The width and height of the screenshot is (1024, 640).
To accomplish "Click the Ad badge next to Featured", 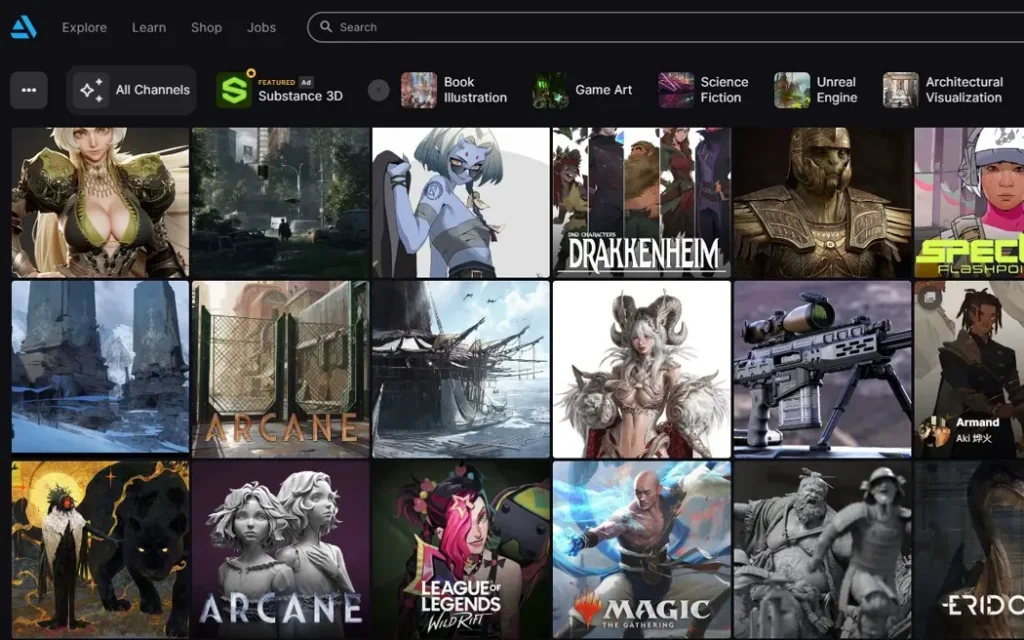I will coord(306,82).
